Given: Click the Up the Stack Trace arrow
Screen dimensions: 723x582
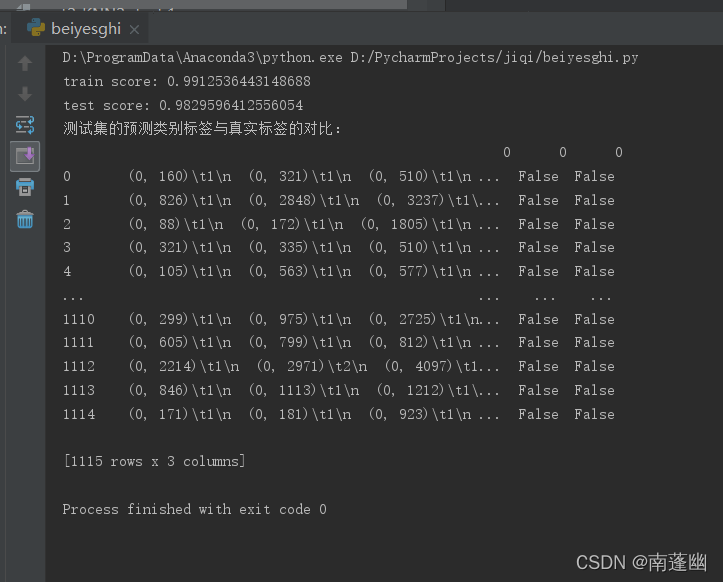Looking at the screenshot, I should coord(25,64).
